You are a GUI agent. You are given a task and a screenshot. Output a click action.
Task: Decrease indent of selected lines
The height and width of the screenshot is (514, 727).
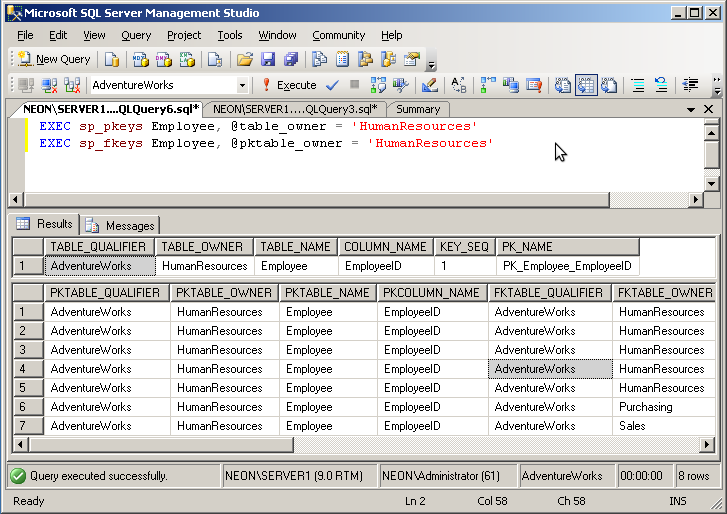pyautogui.click(x=690, y=85)
